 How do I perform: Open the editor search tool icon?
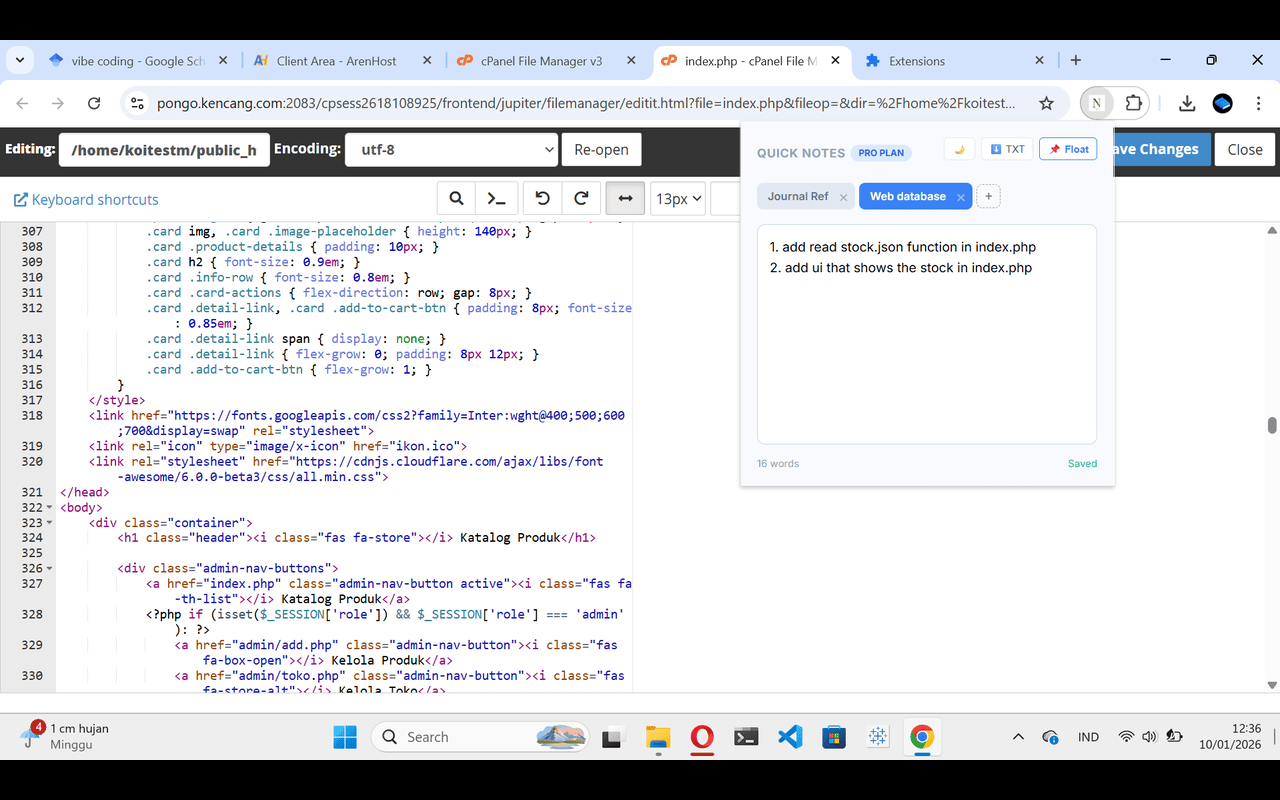pos(456,199)
